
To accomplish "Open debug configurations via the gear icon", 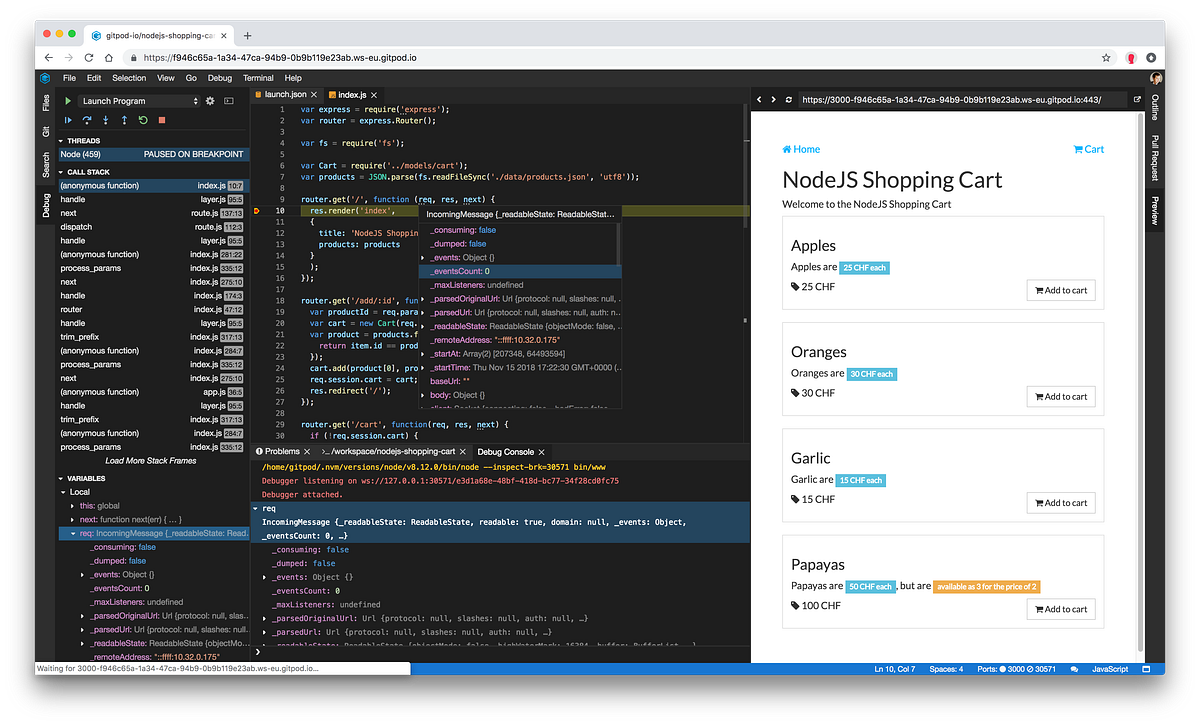I will [x=210, y=100].
